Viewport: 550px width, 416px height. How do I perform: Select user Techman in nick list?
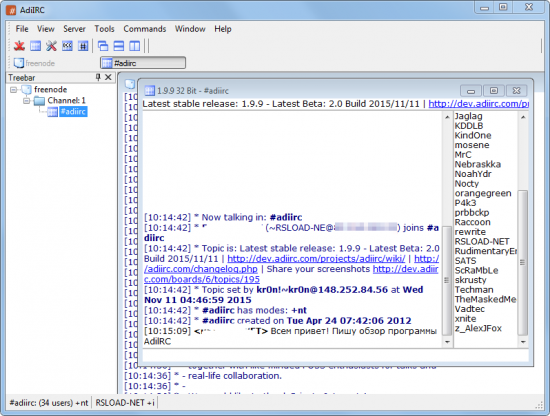[474, 290]
